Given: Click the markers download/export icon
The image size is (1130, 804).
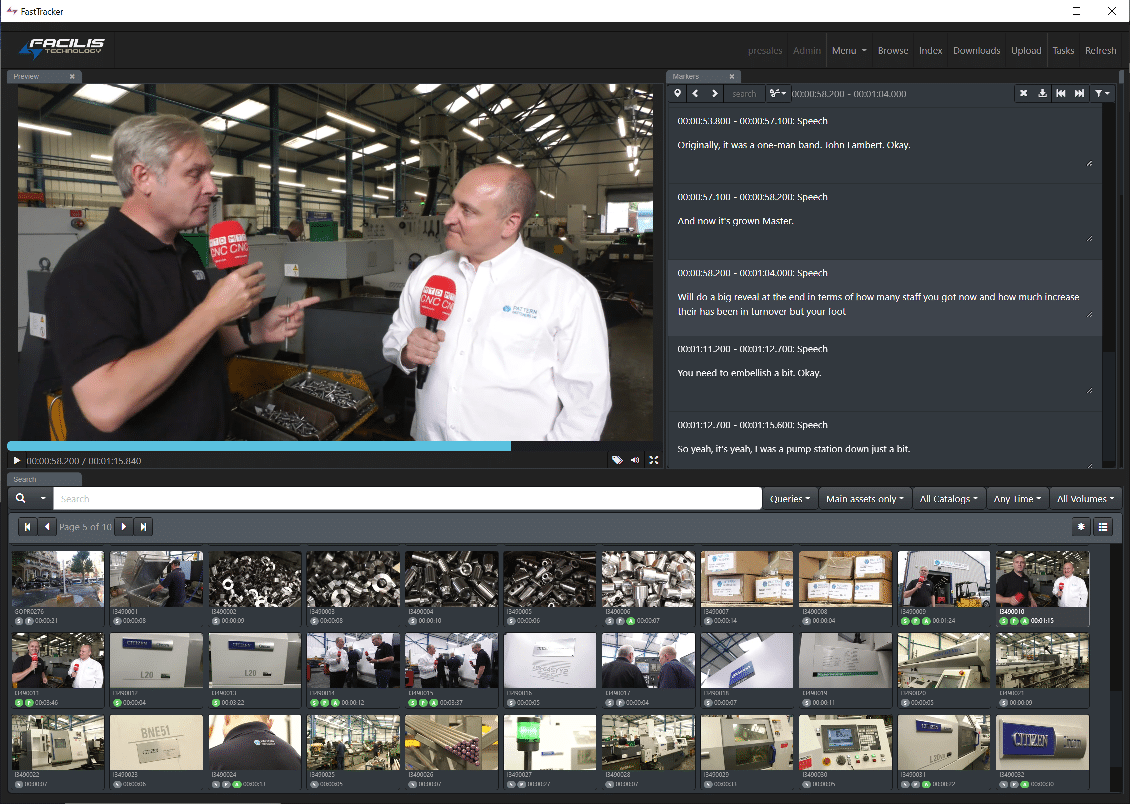Looking at the screenshot, I should (1042, 93).
